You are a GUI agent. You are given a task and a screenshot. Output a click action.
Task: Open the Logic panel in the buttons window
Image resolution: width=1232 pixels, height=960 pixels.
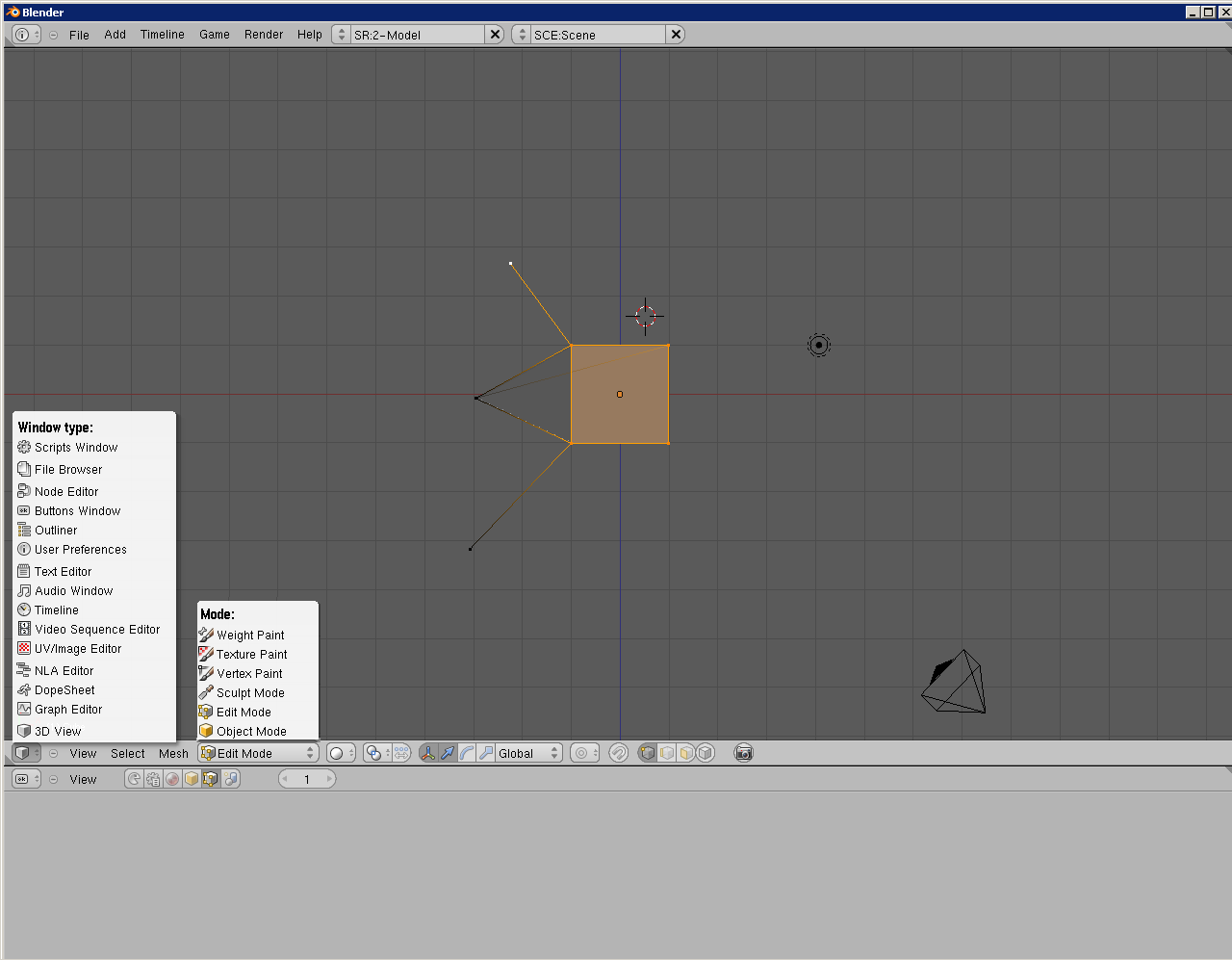[x=134, y=779]
